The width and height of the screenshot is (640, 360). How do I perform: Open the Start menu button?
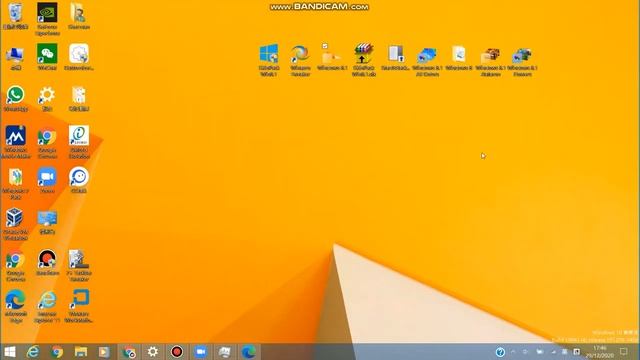10,352
